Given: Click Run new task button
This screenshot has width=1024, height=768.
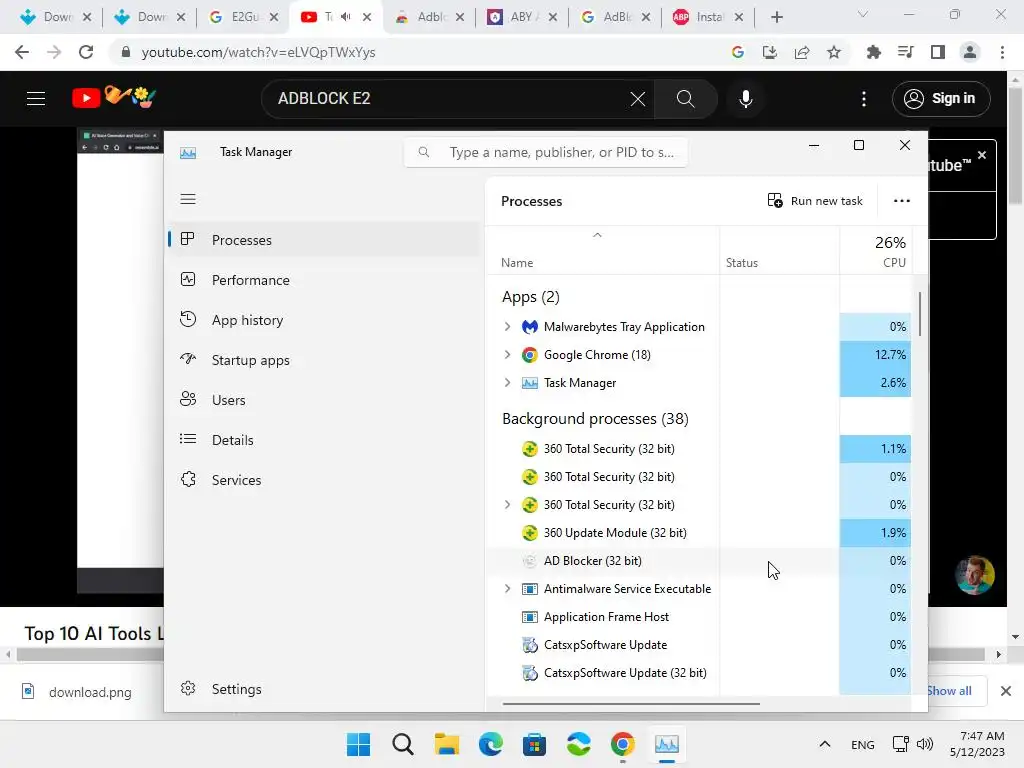Looking at the screenshot, I should tap(815, 200).
